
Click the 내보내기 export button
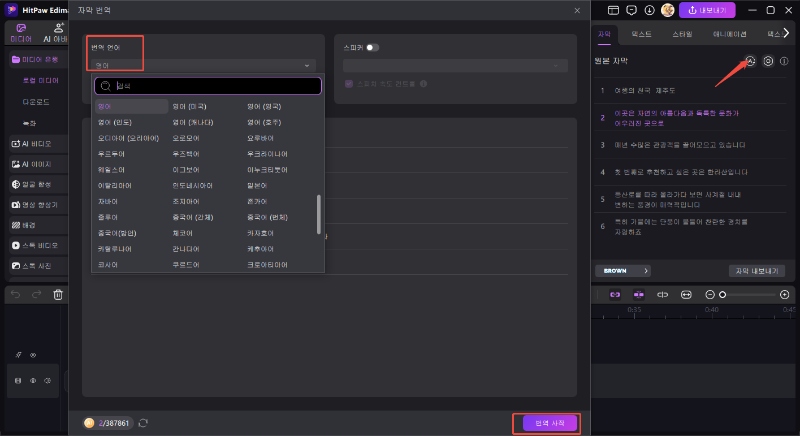(x=707, y=10)
